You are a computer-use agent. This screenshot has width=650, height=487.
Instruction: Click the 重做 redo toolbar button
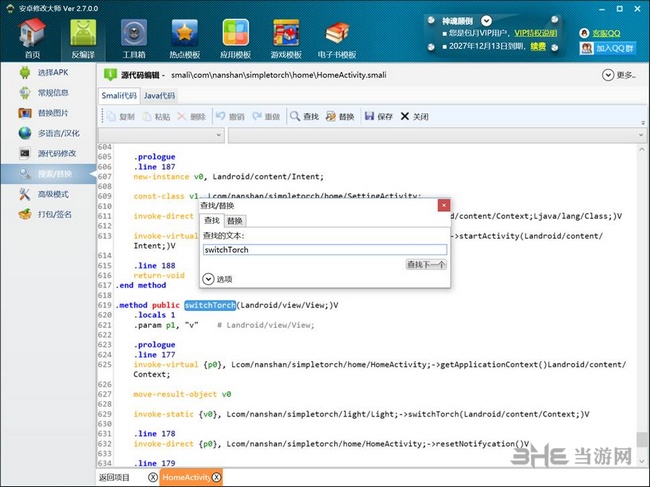tap(267, 116)
